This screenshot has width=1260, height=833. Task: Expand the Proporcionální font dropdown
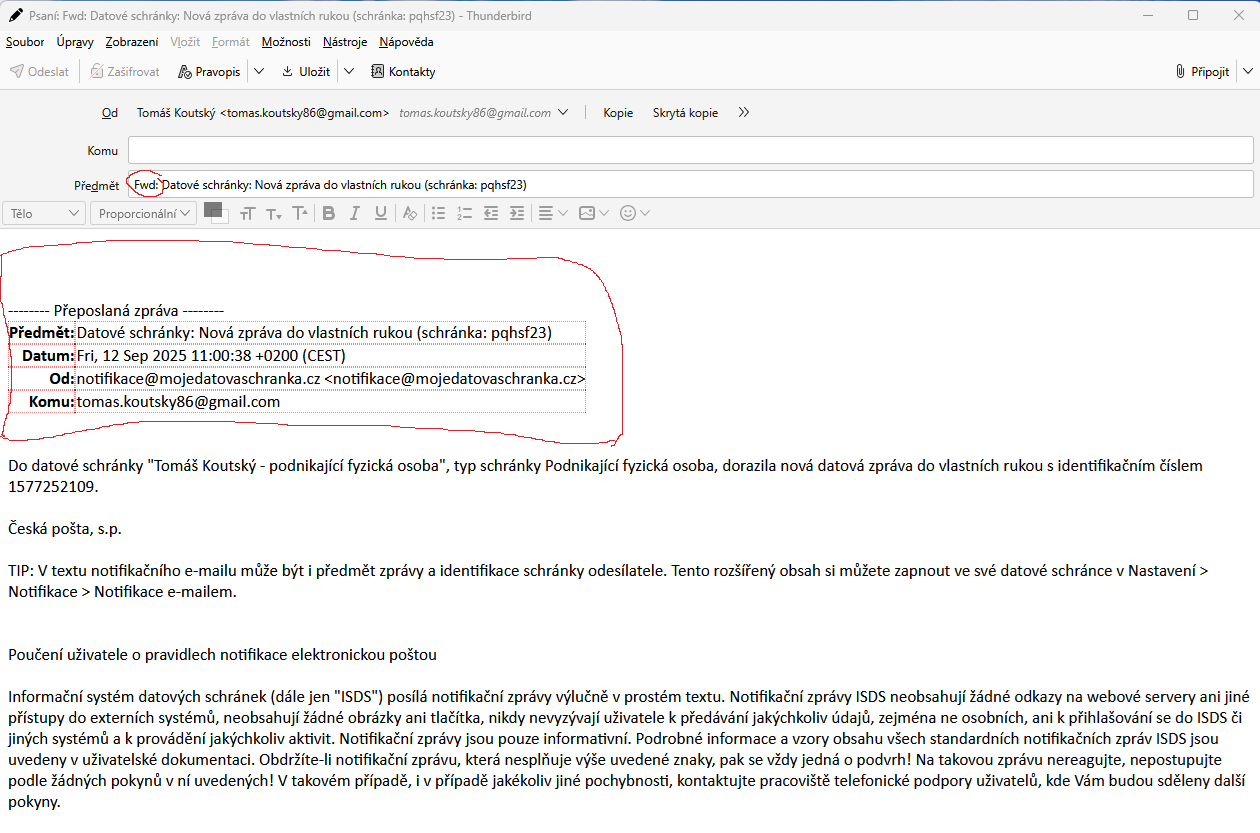[x=142, y=213]
